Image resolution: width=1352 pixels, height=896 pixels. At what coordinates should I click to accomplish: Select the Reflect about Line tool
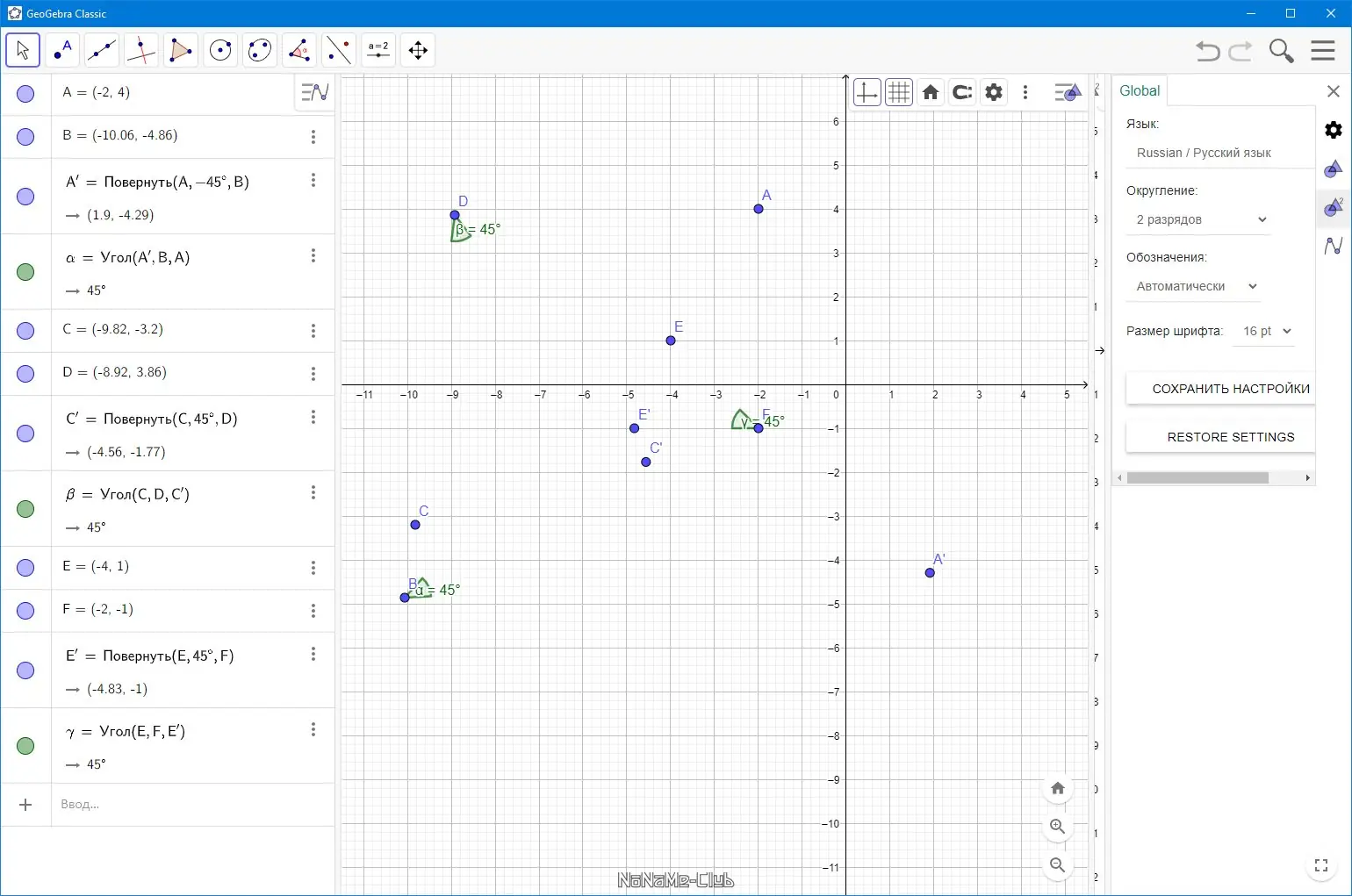pos(339,50)
